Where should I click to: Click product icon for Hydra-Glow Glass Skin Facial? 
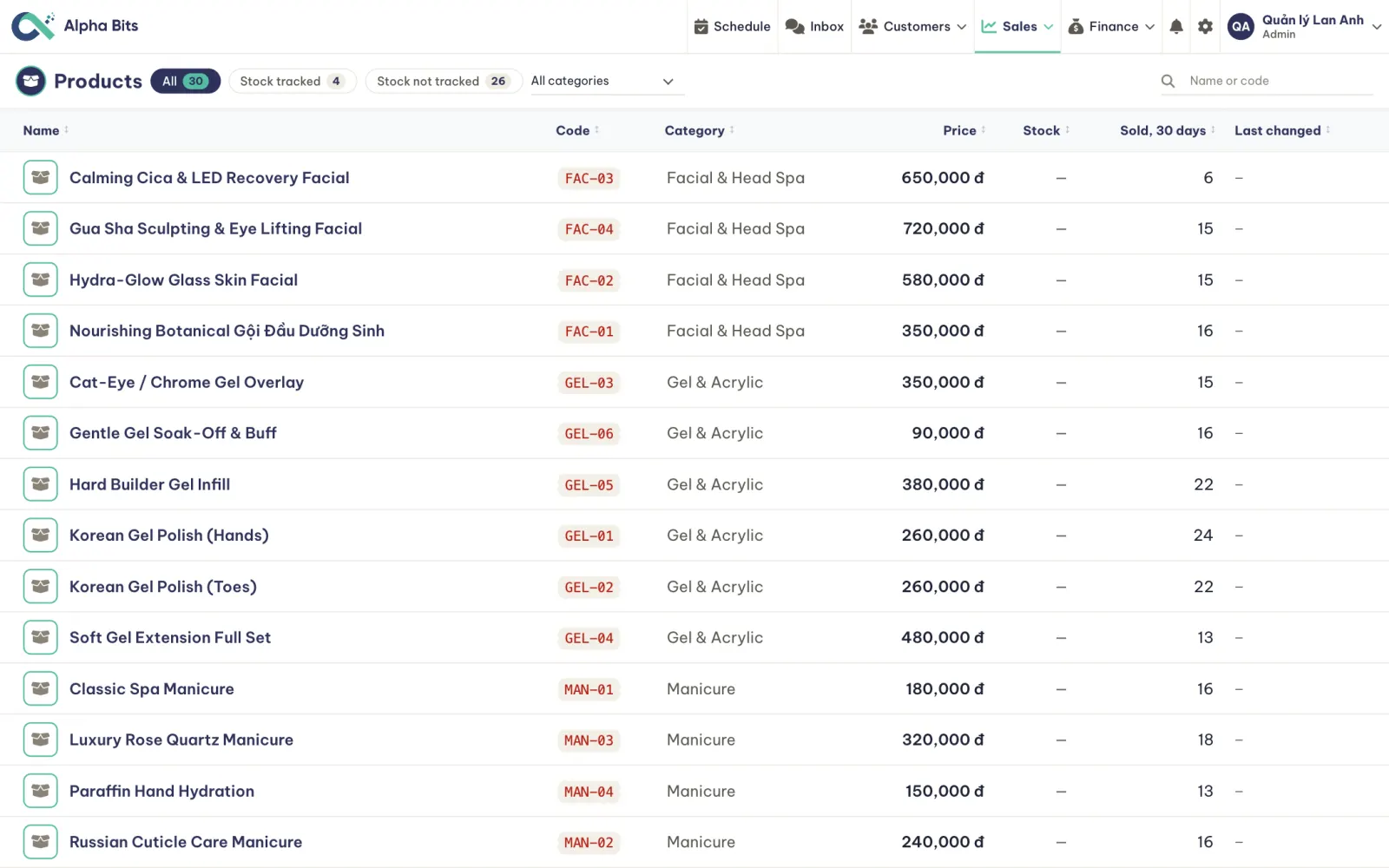[x=40, y=279]
